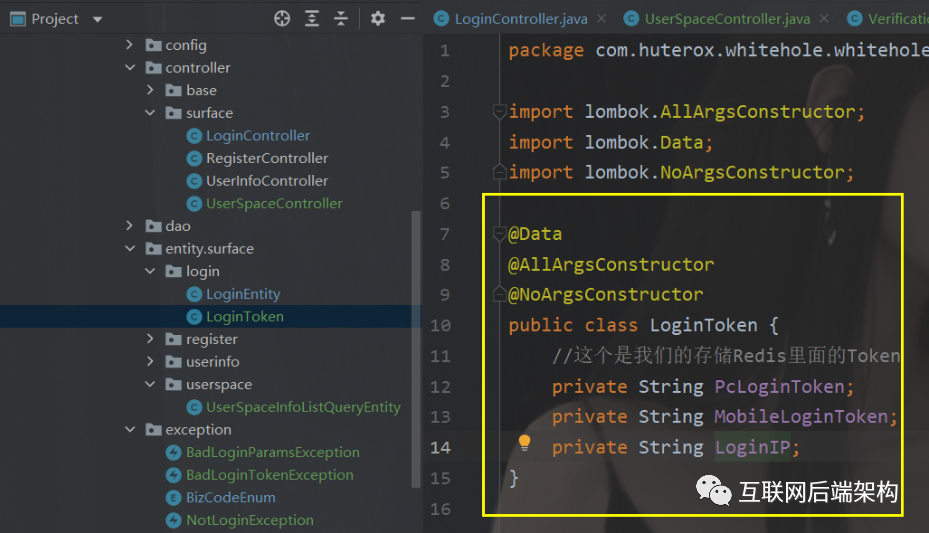Viewport: 929px width, 533px height.
Task: Select BizCodeEnum enum icon
Action: [174, 498]
